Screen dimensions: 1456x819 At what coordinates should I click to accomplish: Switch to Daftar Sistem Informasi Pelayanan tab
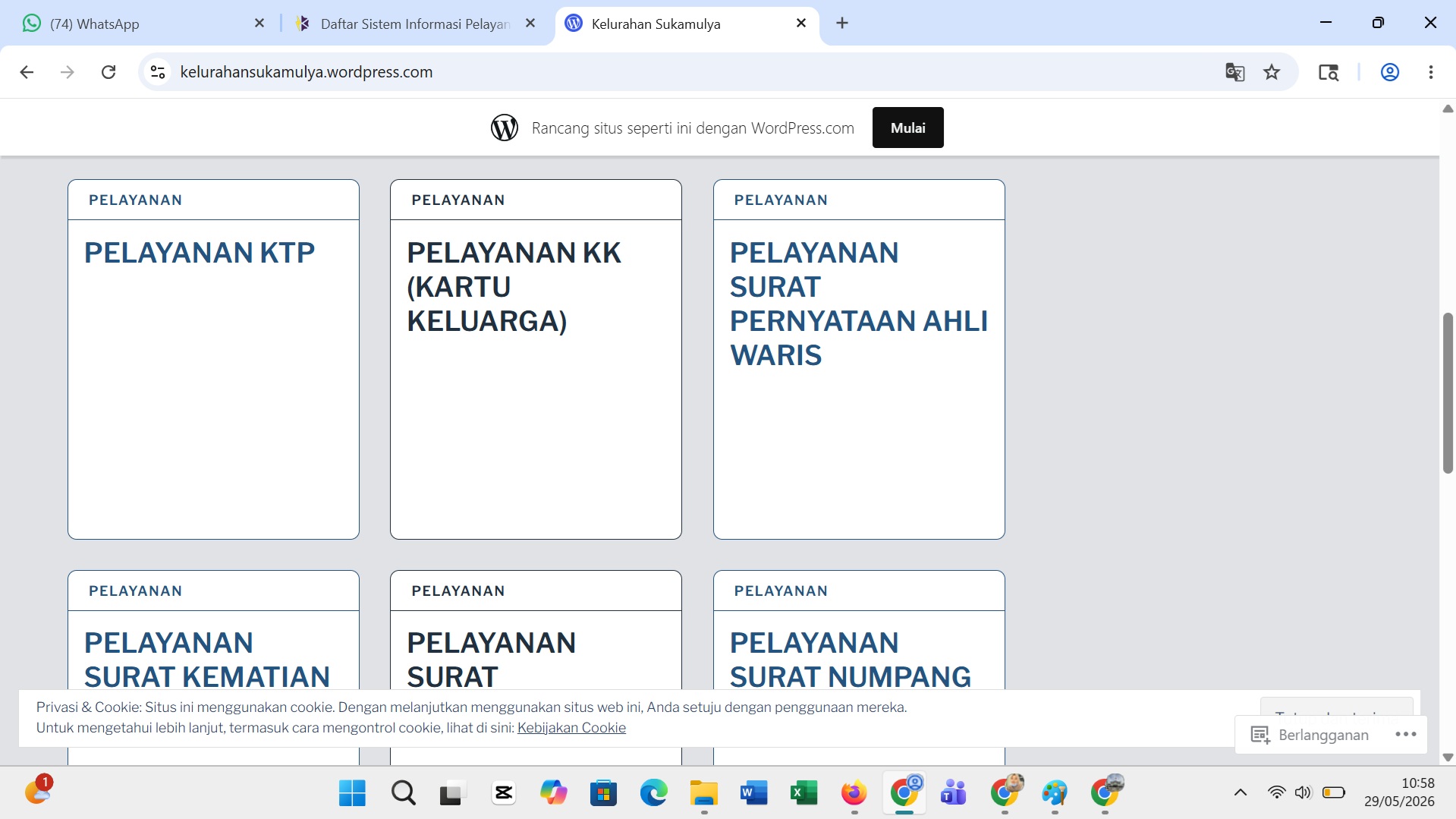(416, 24)
